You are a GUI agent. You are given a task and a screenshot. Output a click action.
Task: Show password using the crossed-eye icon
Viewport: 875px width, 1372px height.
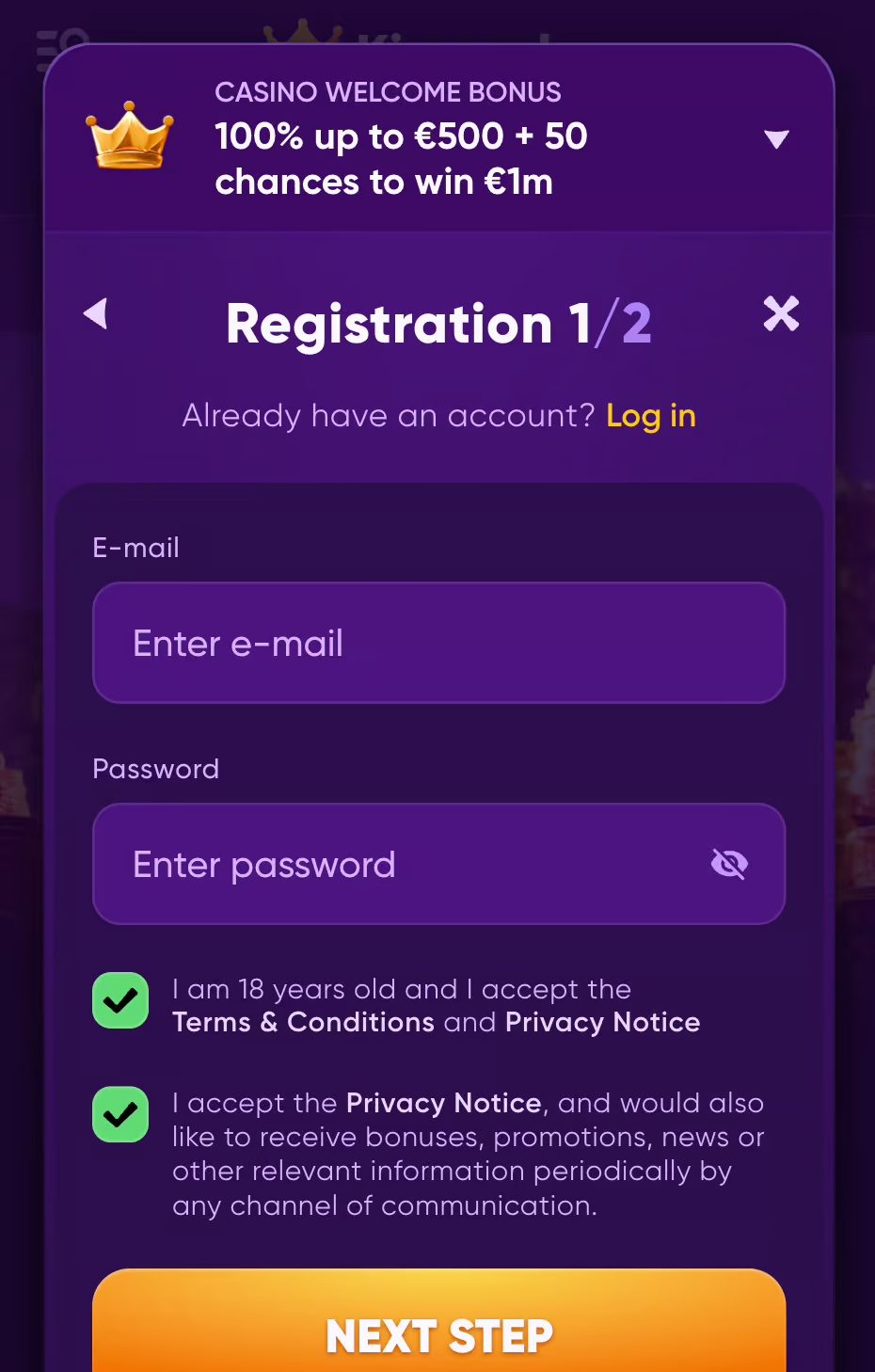(729, 864)
